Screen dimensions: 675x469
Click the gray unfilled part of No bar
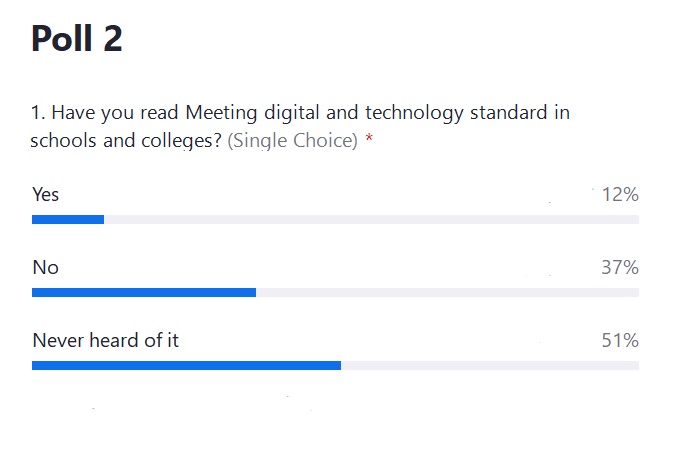(x=448, y=292)
